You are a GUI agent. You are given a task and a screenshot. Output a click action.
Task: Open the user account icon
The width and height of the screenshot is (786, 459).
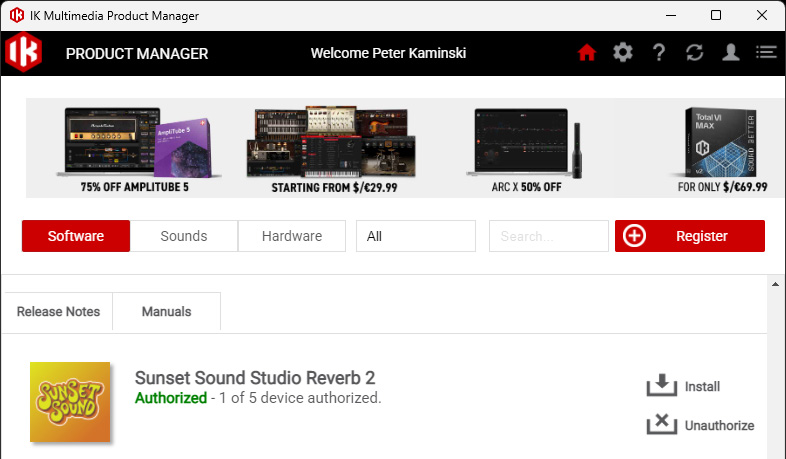click(731, 52)
